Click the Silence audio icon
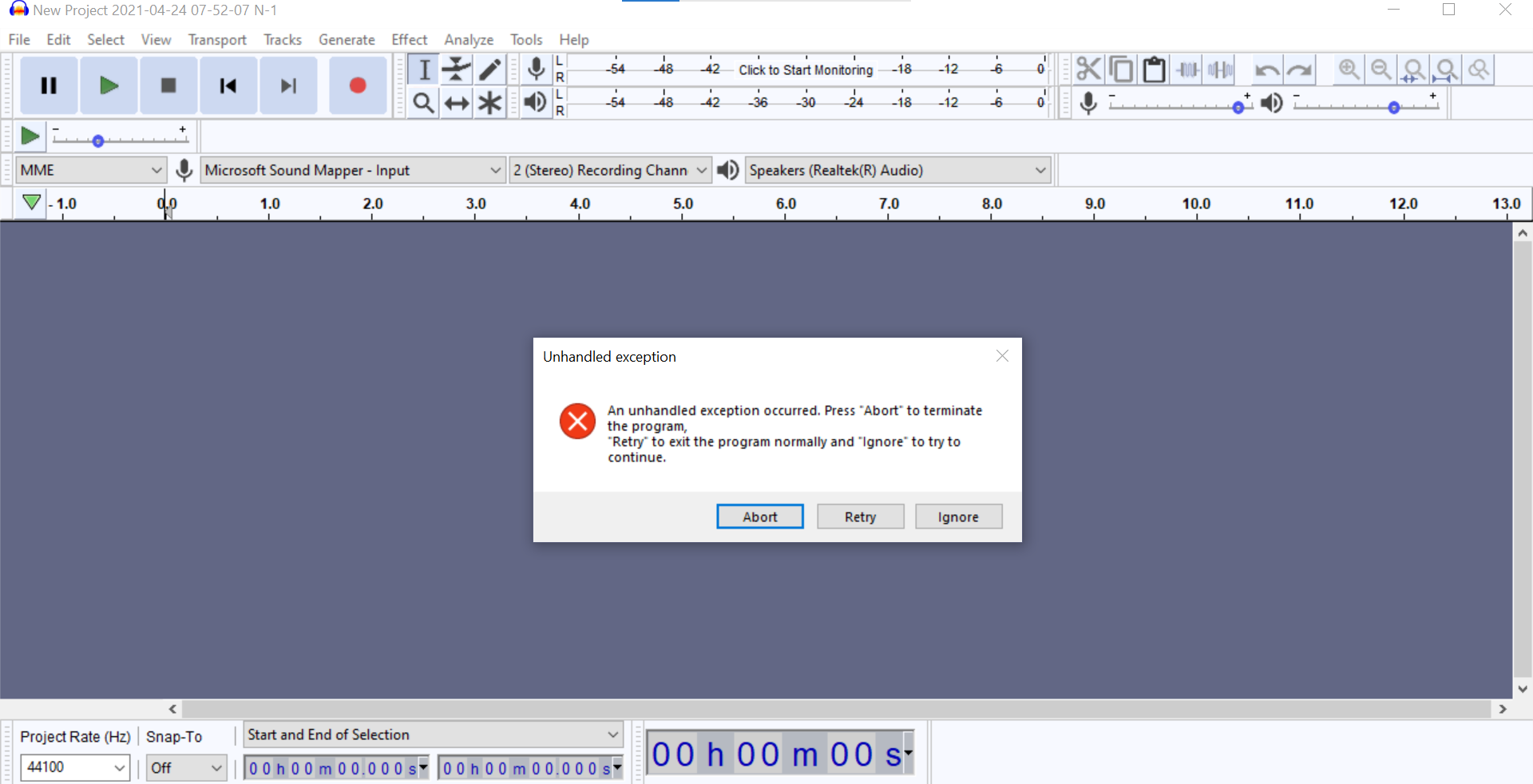 1220,70
